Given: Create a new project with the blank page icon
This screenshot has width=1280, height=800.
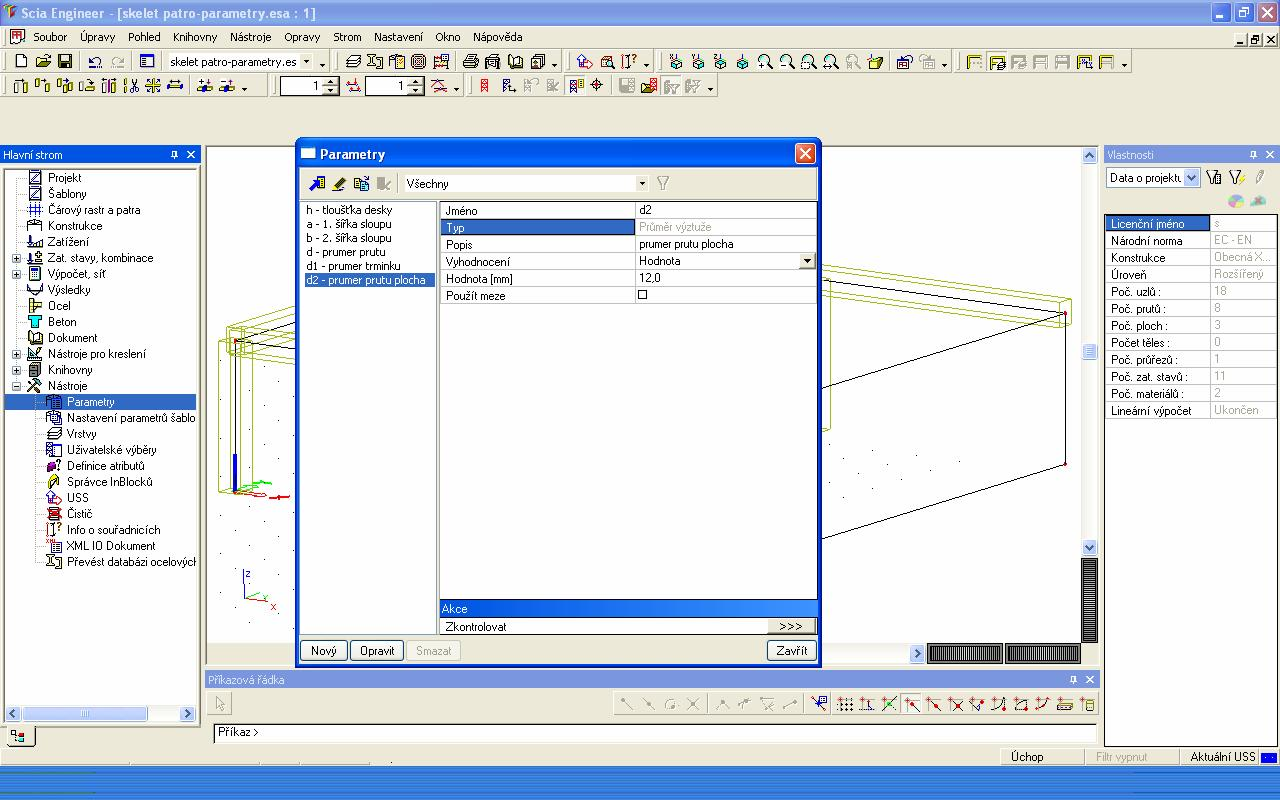Looking at the screenshot, I should pos(21,62).
